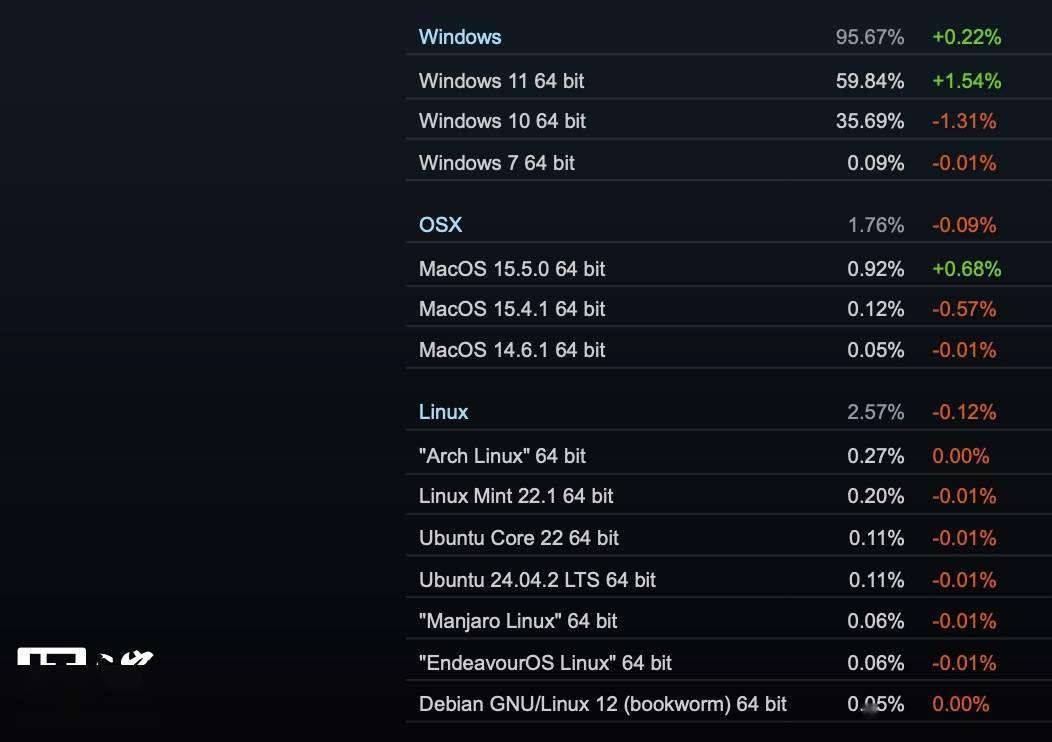Click the -0.01% change for Windows 7

pos(964,163)
